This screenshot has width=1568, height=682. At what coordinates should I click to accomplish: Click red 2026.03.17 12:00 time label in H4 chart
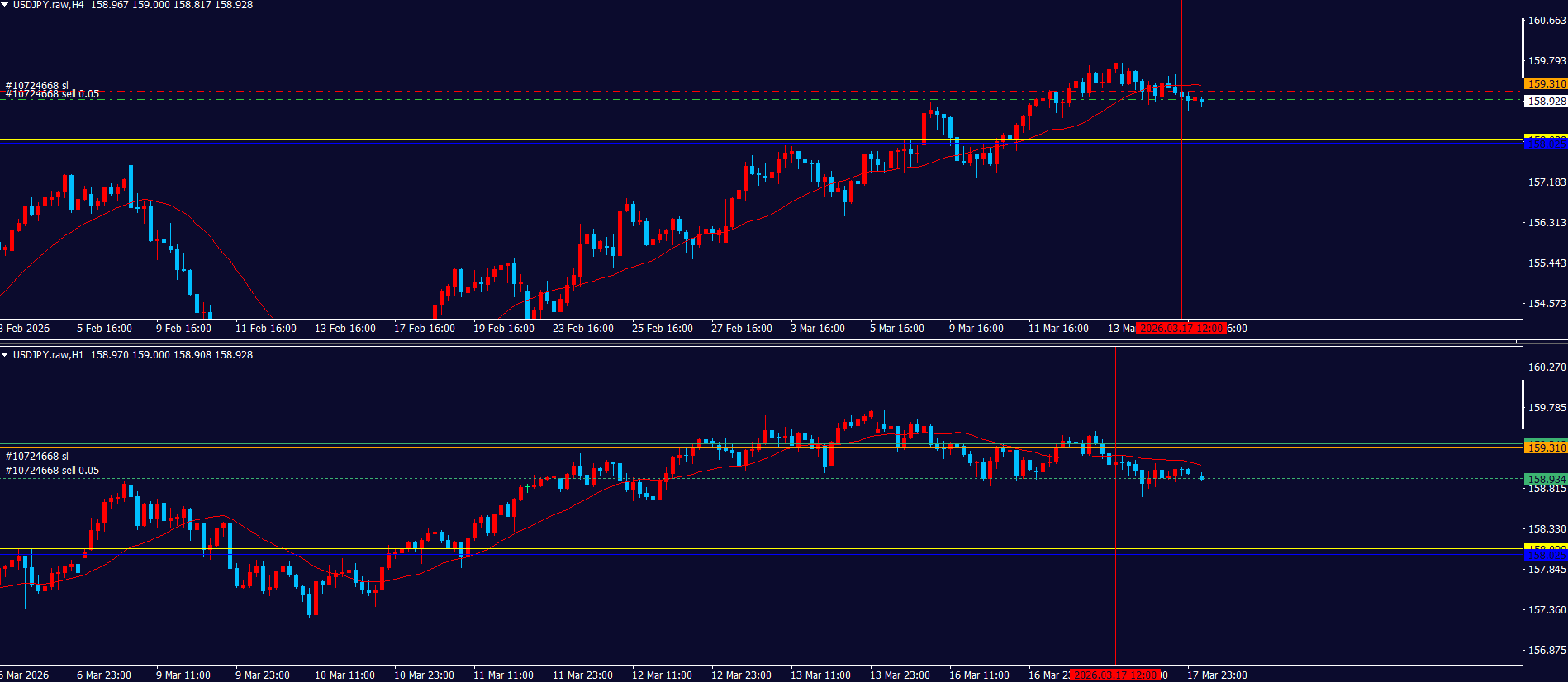tap(1181, 329)
